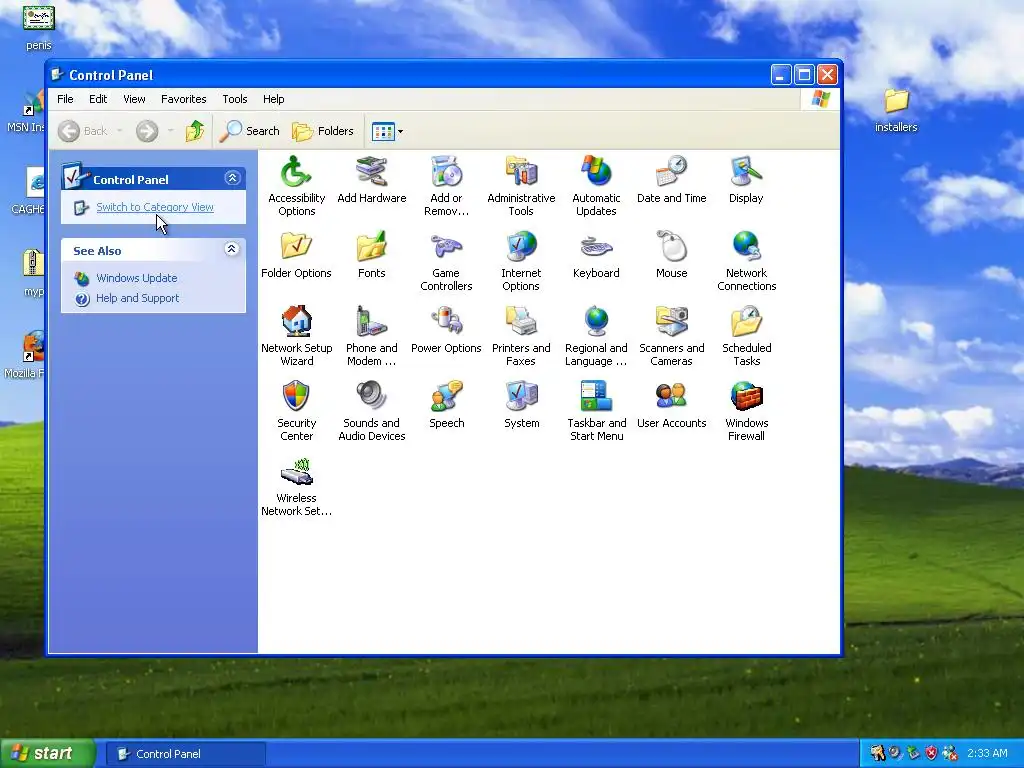Open the Tools menu
Viewport: 1024px width, 768px height.
(x=234, y=99)
